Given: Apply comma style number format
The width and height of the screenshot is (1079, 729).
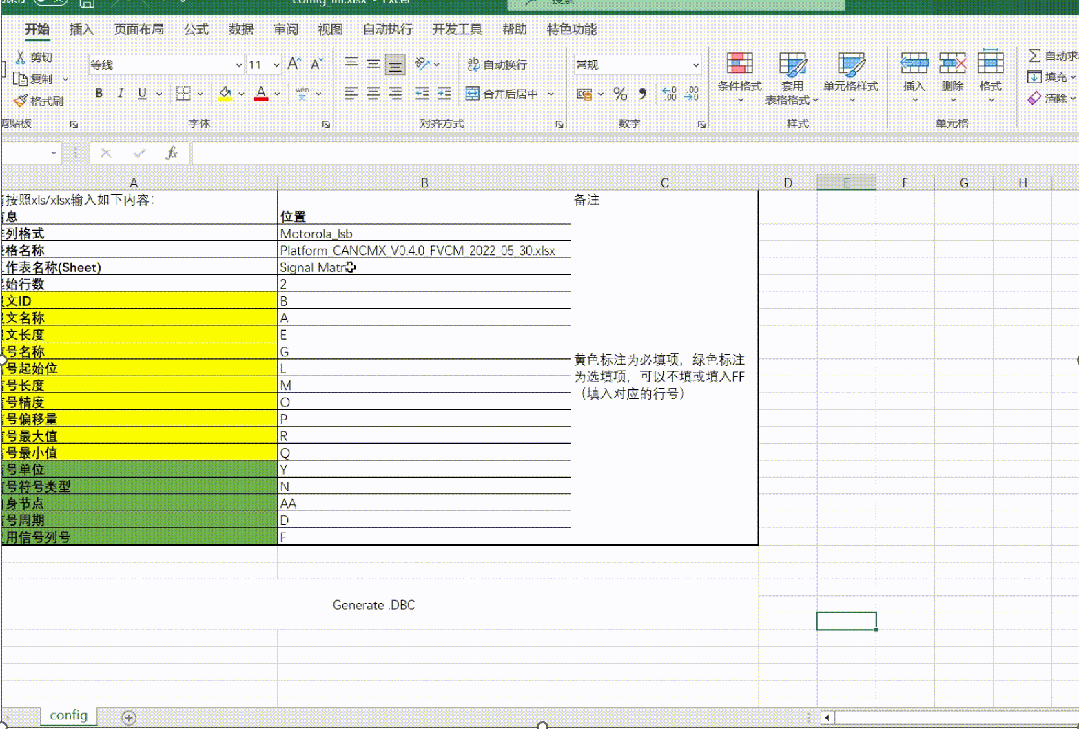Looking at the screenshot, I should 642,94.
